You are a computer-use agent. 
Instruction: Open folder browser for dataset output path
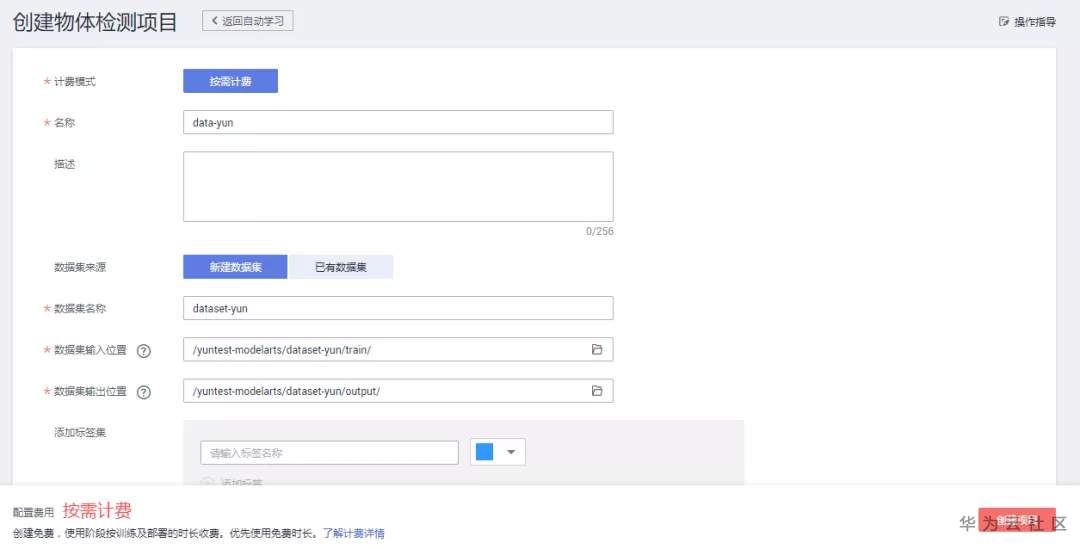click(597, 391)
